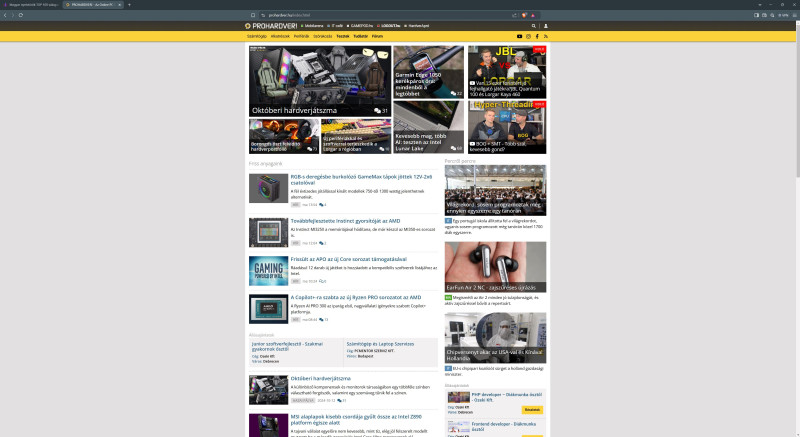Open JBL vs Lorgar video tile
800x437 pixels.
[x=507, y=72]
